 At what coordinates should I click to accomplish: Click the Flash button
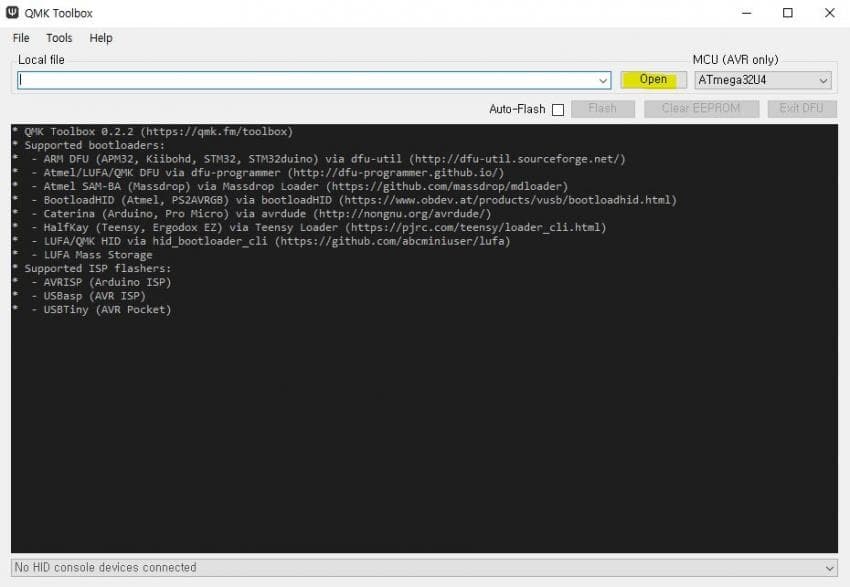(603, 108)
